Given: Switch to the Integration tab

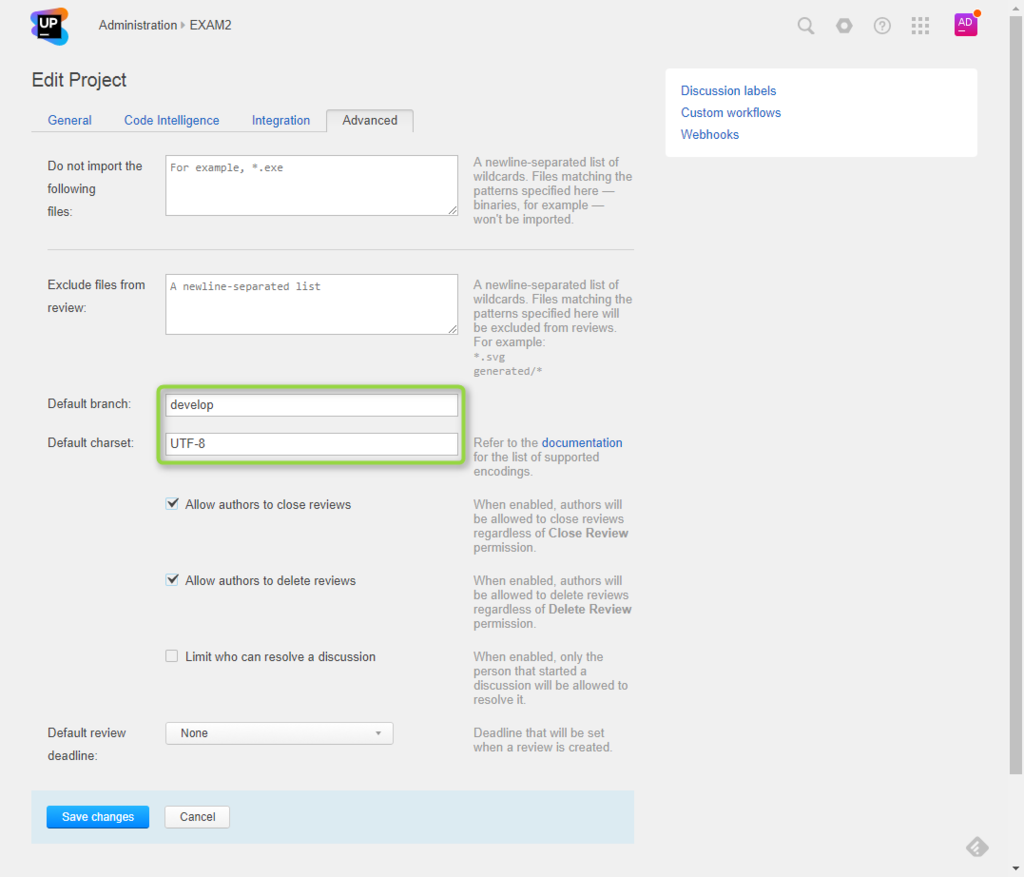Looking at the screenshot, I should coord(281,120).
